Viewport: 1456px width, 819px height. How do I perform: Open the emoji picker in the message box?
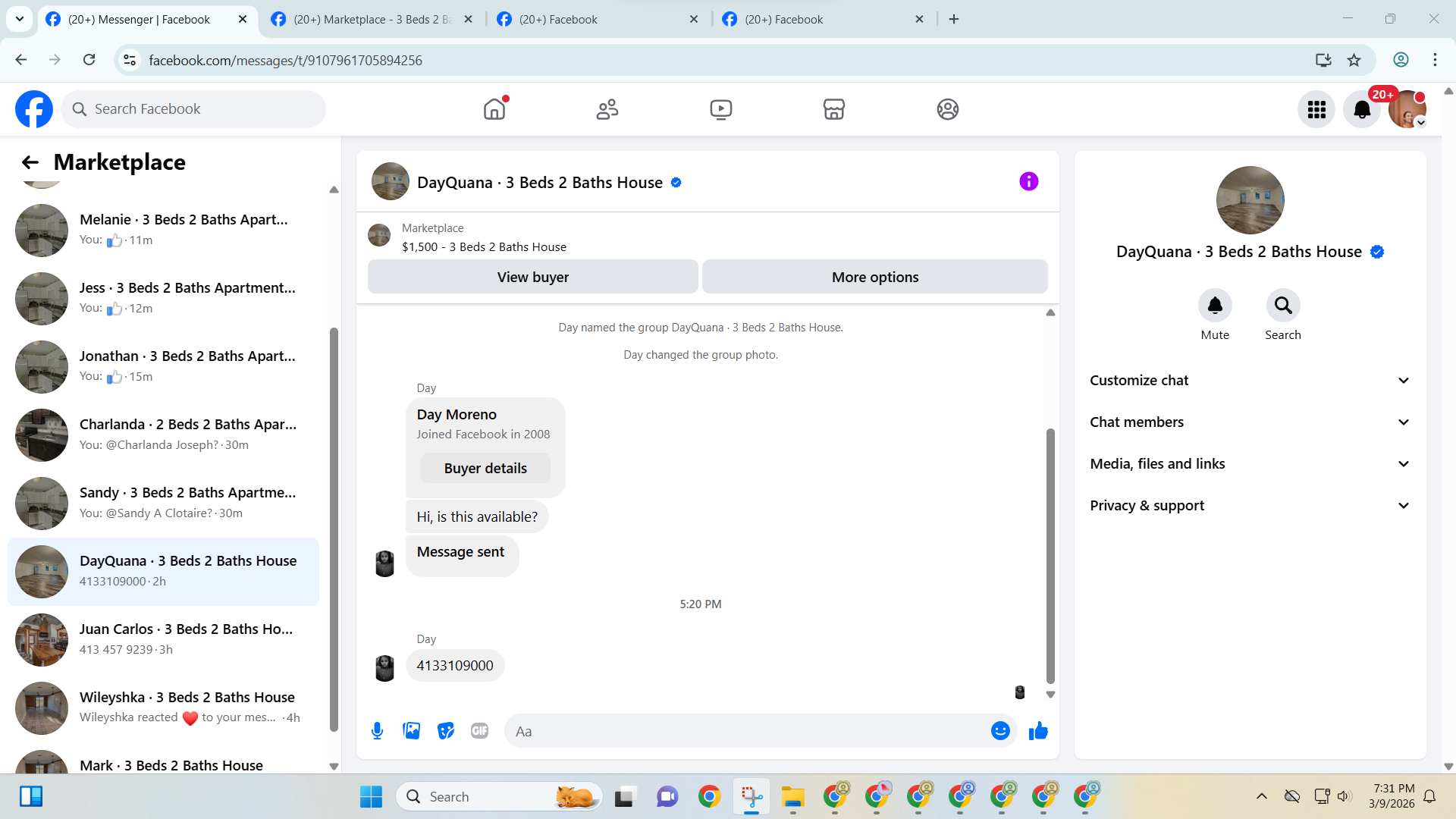coord(1000,731)
